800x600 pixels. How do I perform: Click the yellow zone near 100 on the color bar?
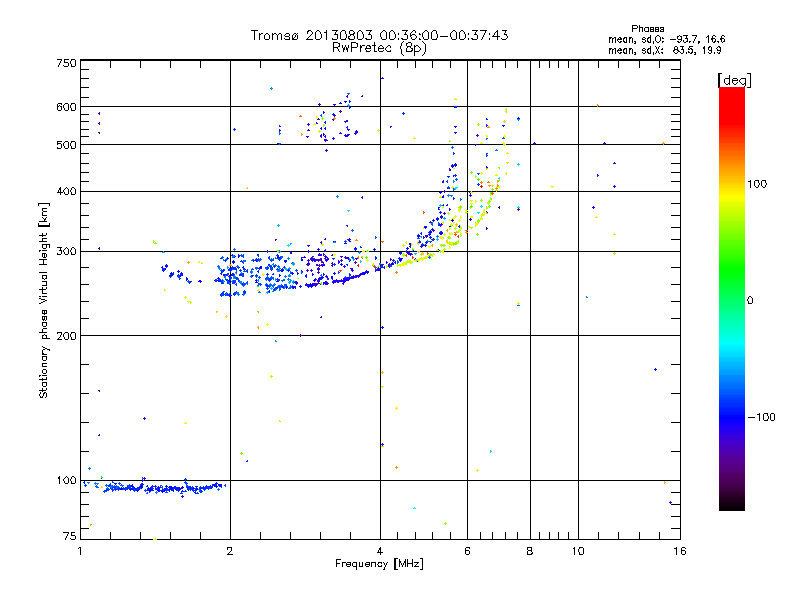click(x=732, y=185)
